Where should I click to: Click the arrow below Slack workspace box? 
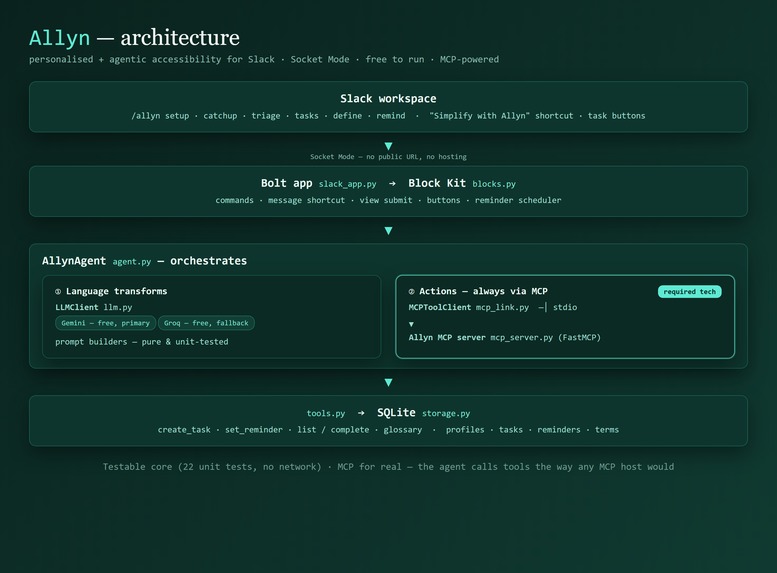388,146
